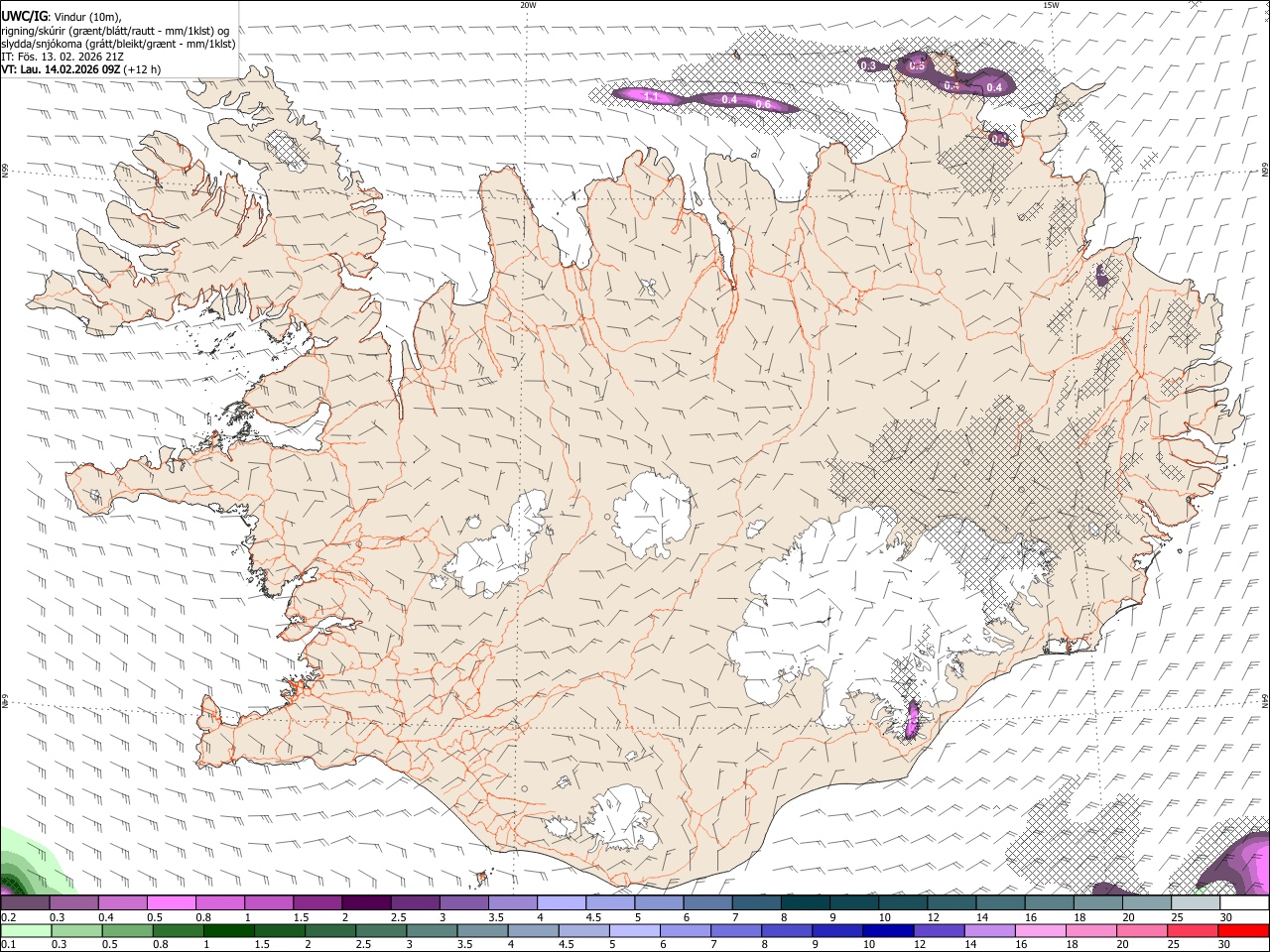Click the 0.1 label in bottom legend row
Screen dimensions: 1270x952
pyautogui.click(x=9, y=944)
